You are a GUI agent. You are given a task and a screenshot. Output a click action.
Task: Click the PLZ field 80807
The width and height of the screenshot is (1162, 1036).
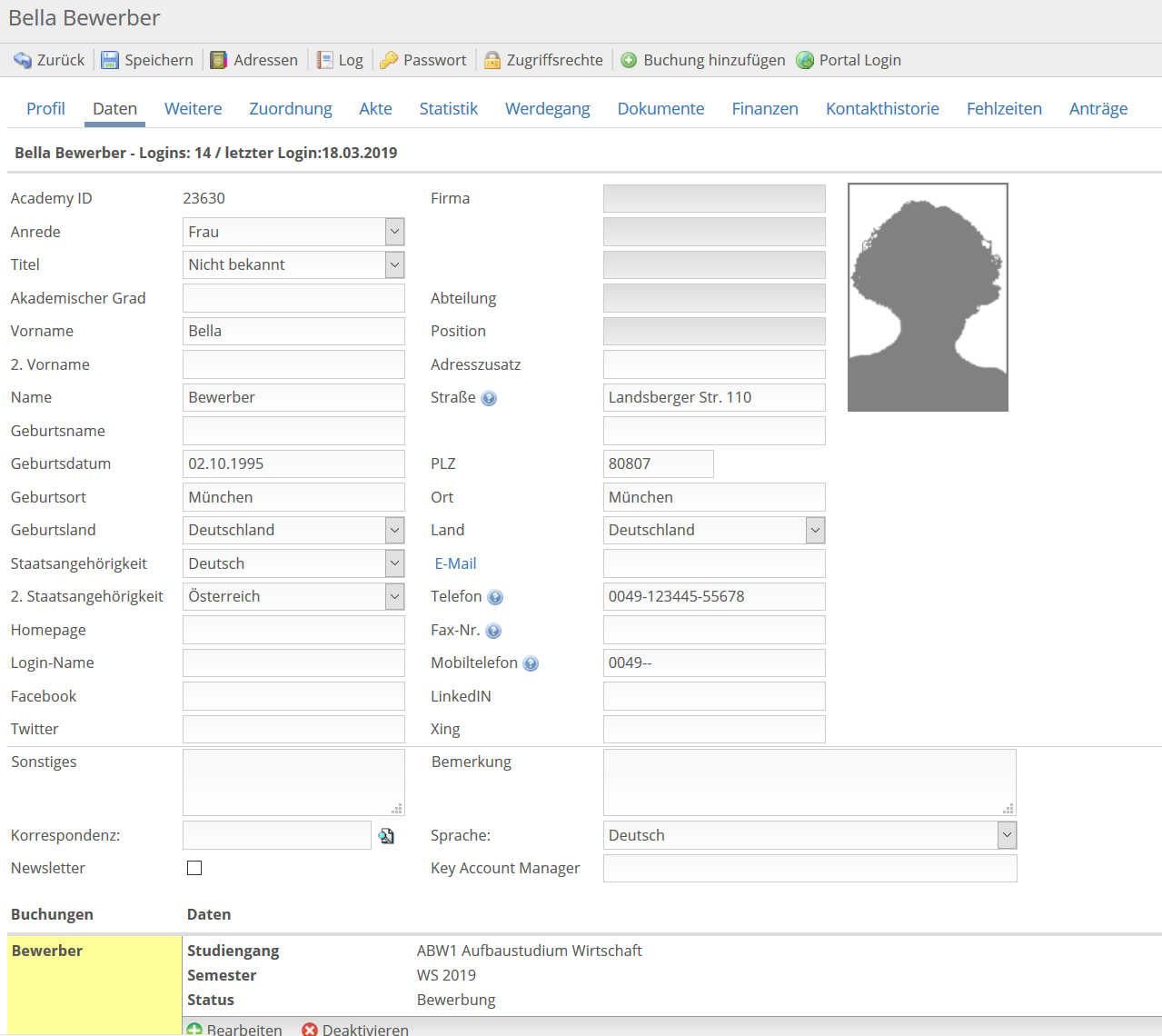659,463
